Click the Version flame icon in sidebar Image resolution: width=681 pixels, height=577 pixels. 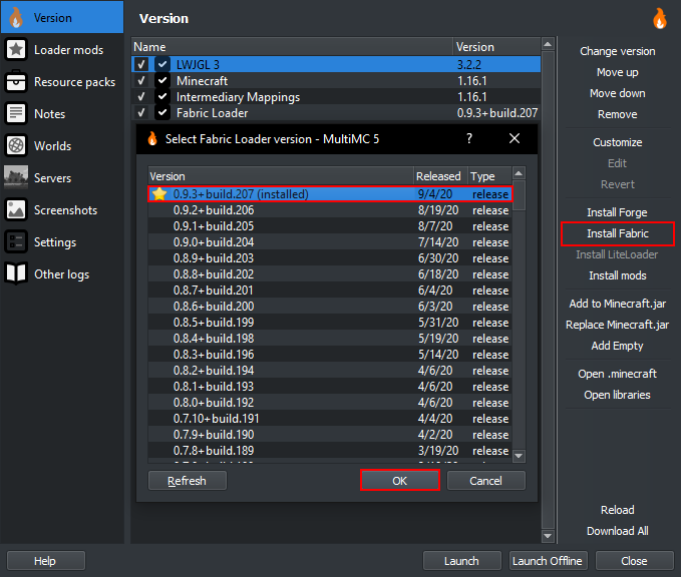pos(16,17)
